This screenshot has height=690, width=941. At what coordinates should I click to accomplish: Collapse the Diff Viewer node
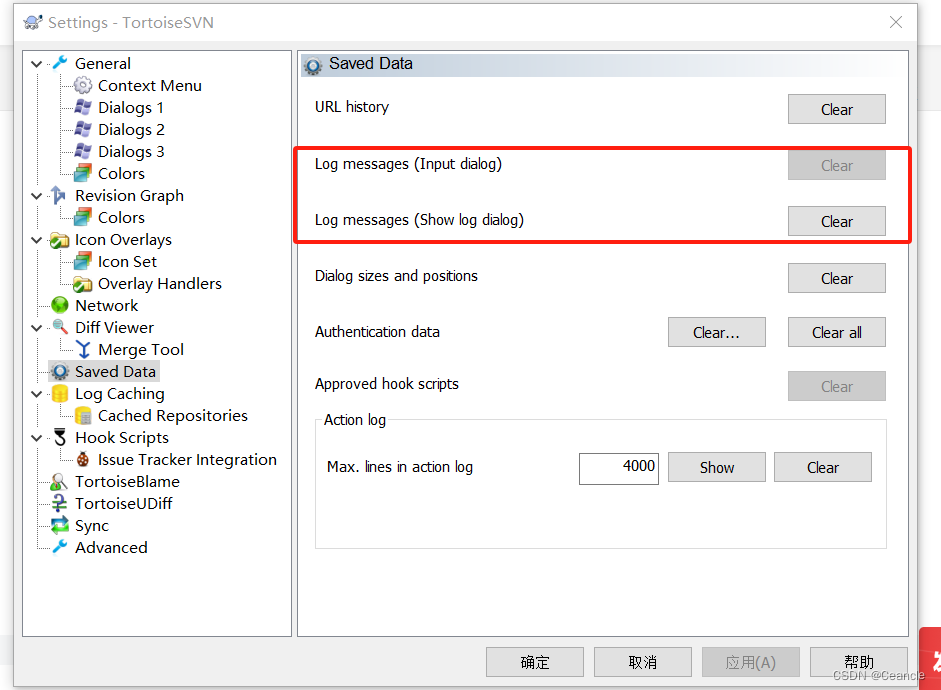(x=37, y=328)
